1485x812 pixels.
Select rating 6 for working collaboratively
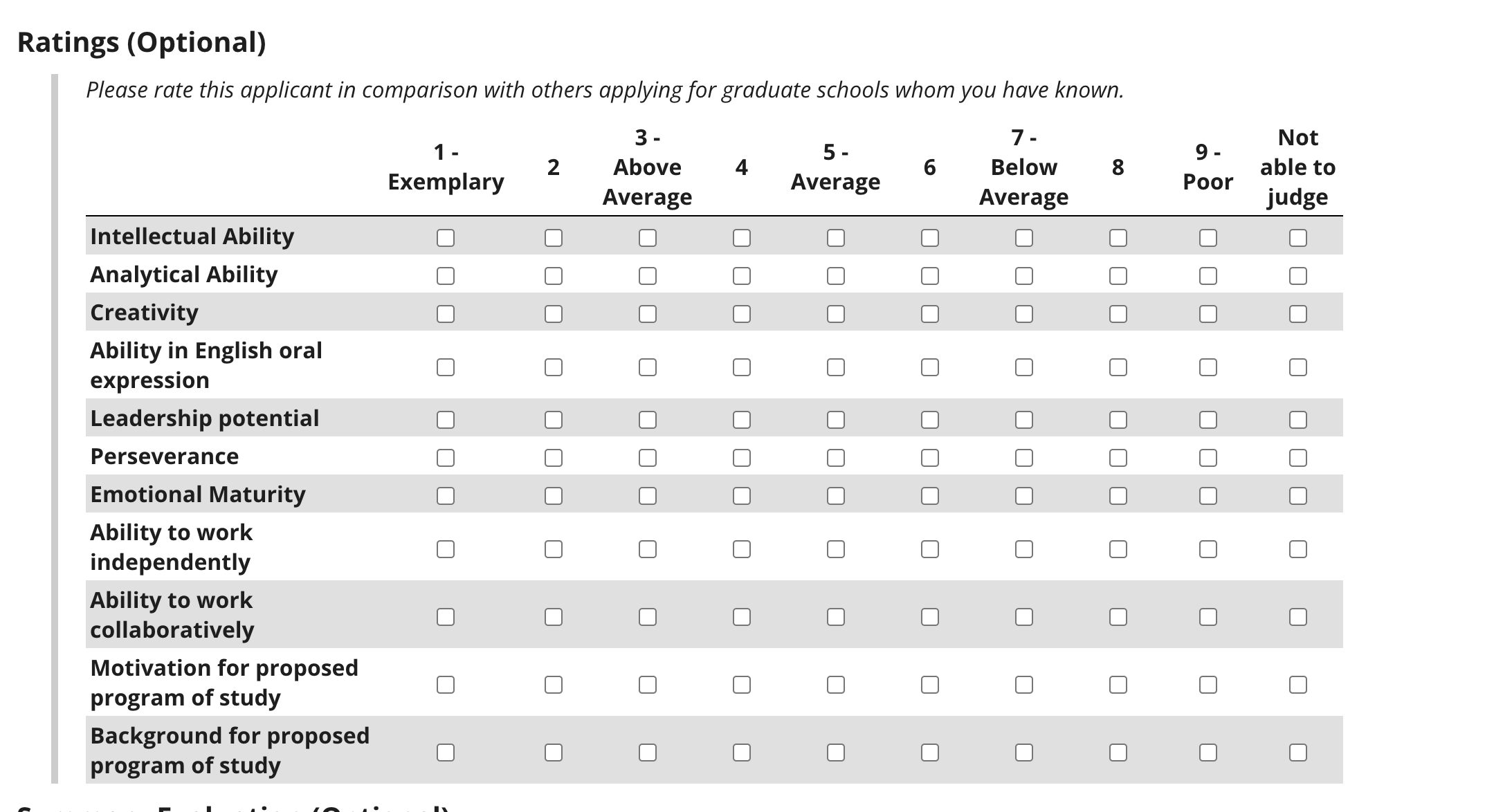[930, 617]
